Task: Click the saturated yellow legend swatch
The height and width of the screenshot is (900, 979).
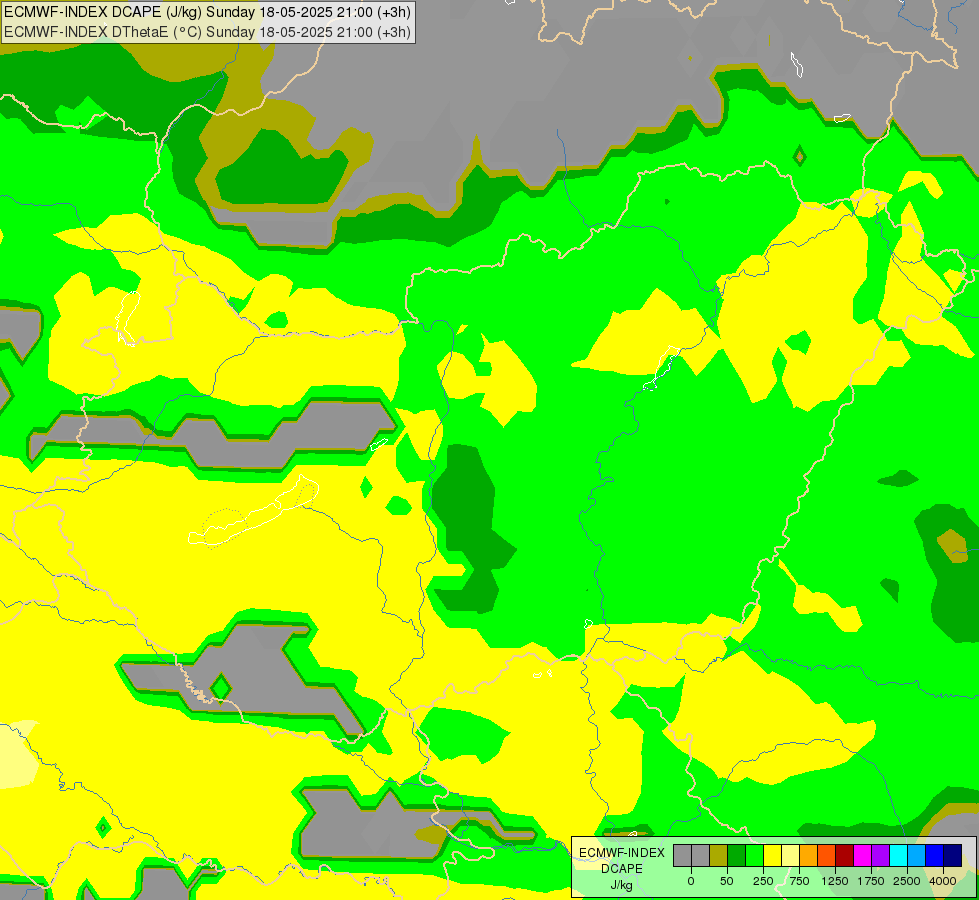Action: (x=772, y=855)
